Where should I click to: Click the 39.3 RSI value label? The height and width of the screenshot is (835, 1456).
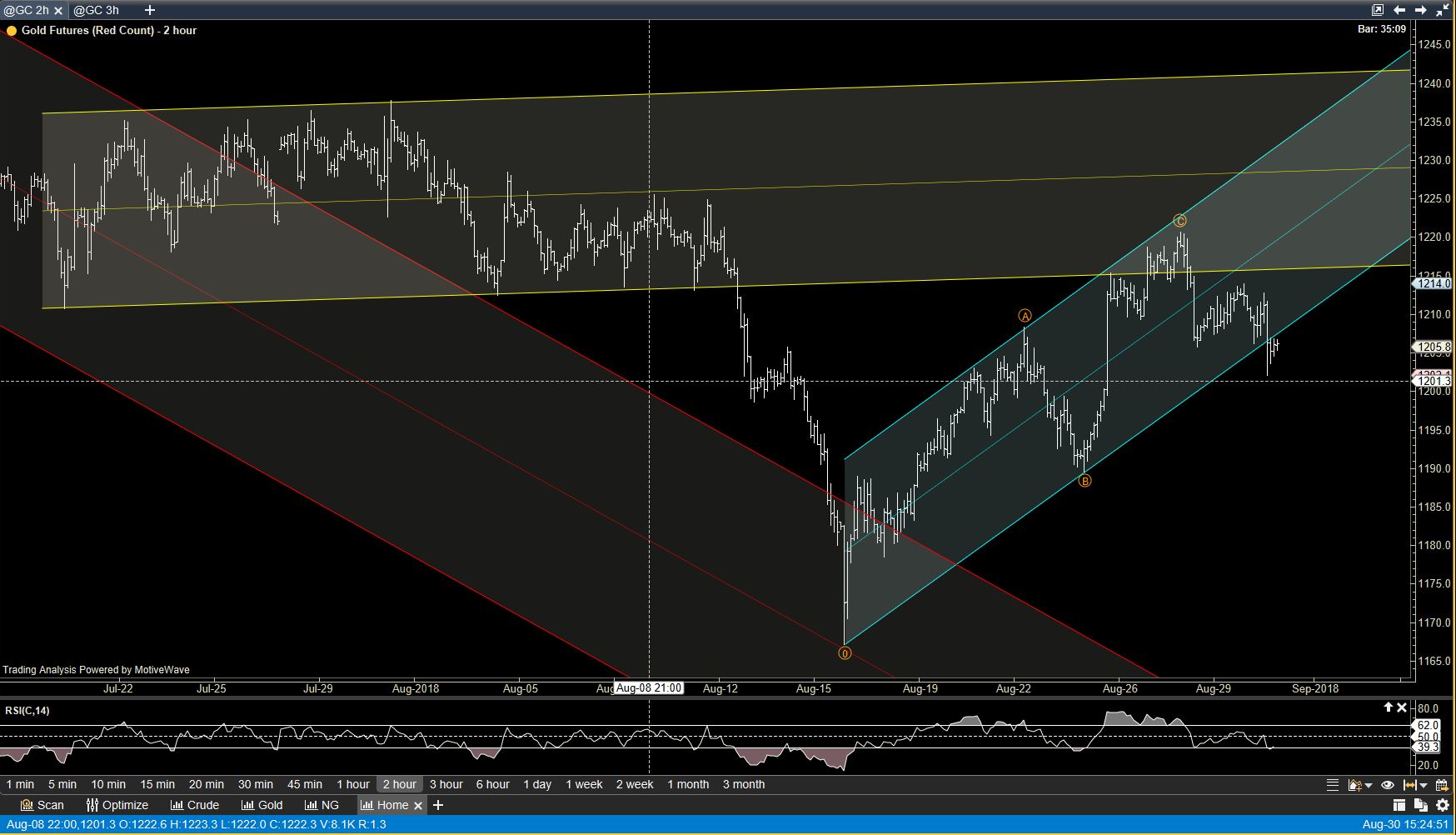(1428, 747)
